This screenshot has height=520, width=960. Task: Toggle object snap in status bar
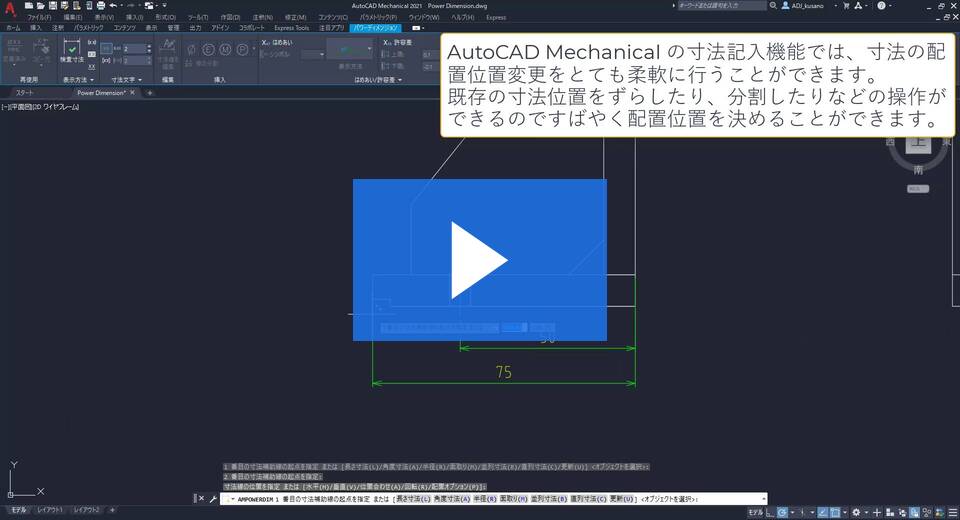coord(834,513)
